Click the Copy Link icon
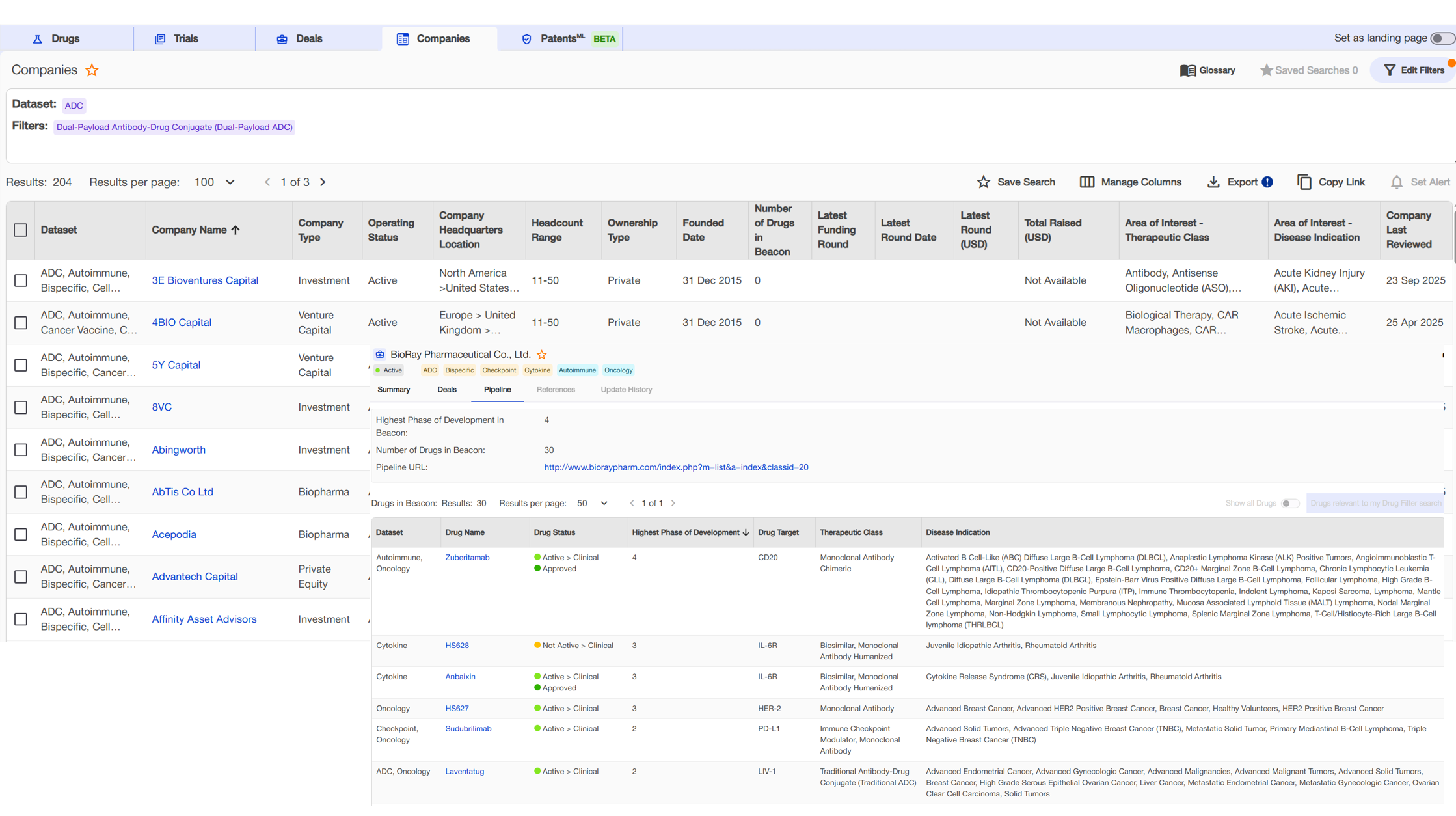The image size is (1456, 816). [1304, 182]
